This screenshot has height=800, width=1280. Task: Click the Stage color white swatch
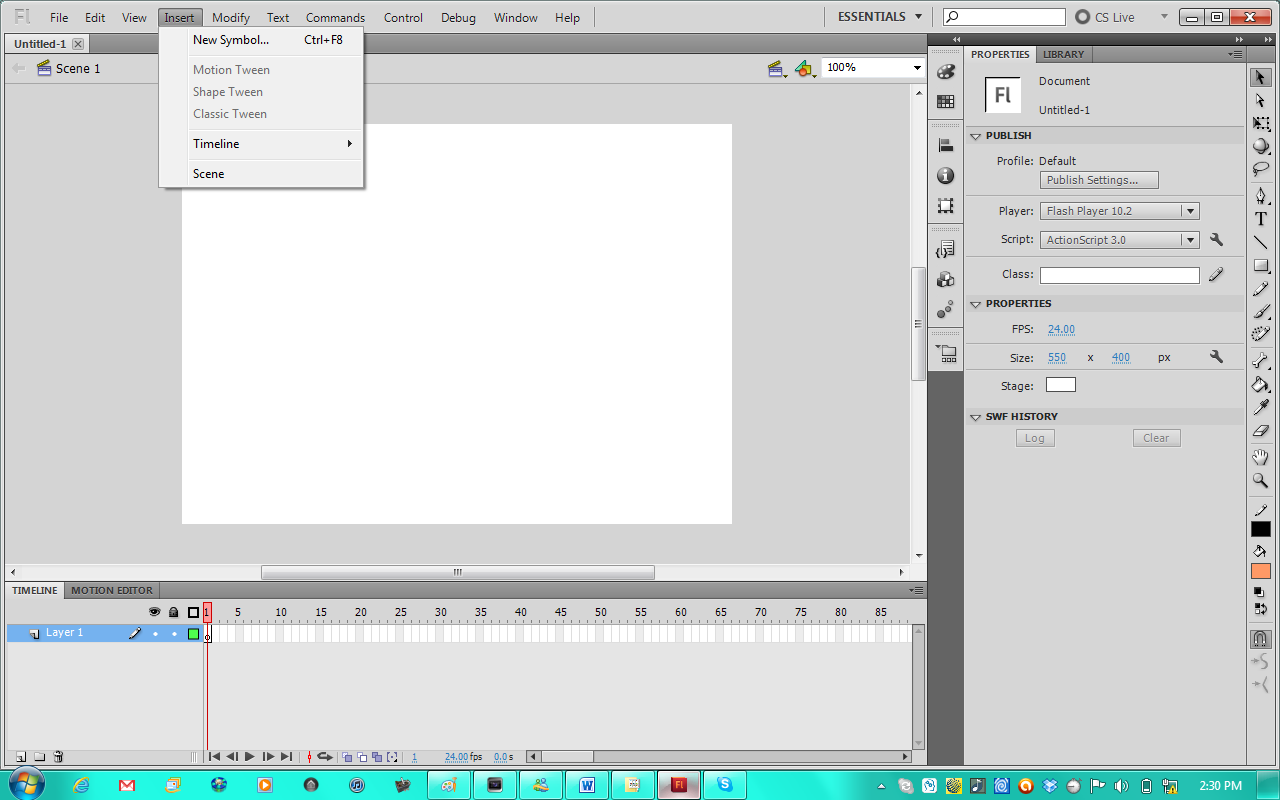tap(1061, 385)
